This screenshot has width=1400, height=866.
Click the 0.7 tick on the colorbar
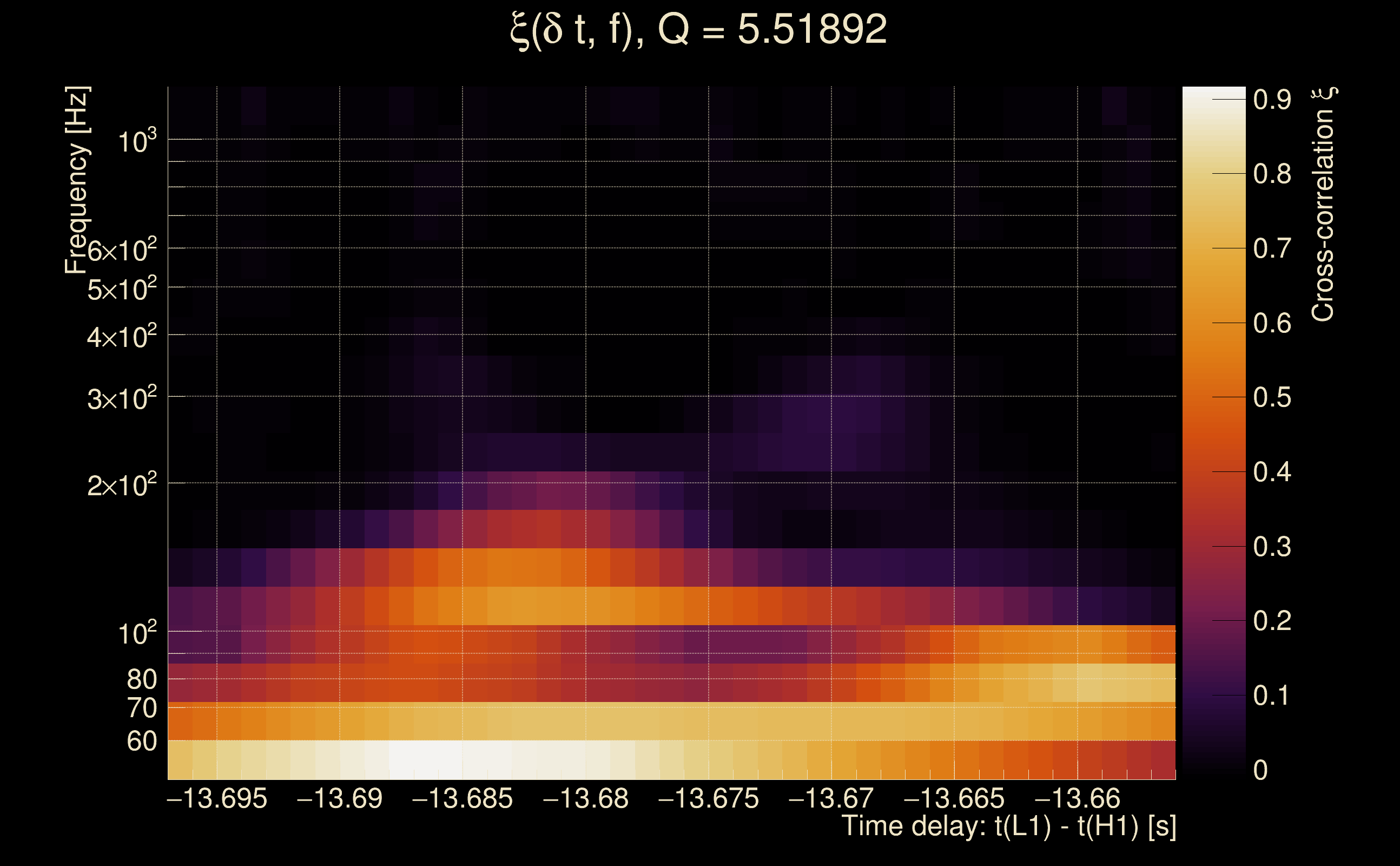click(x=1272, y=248)
